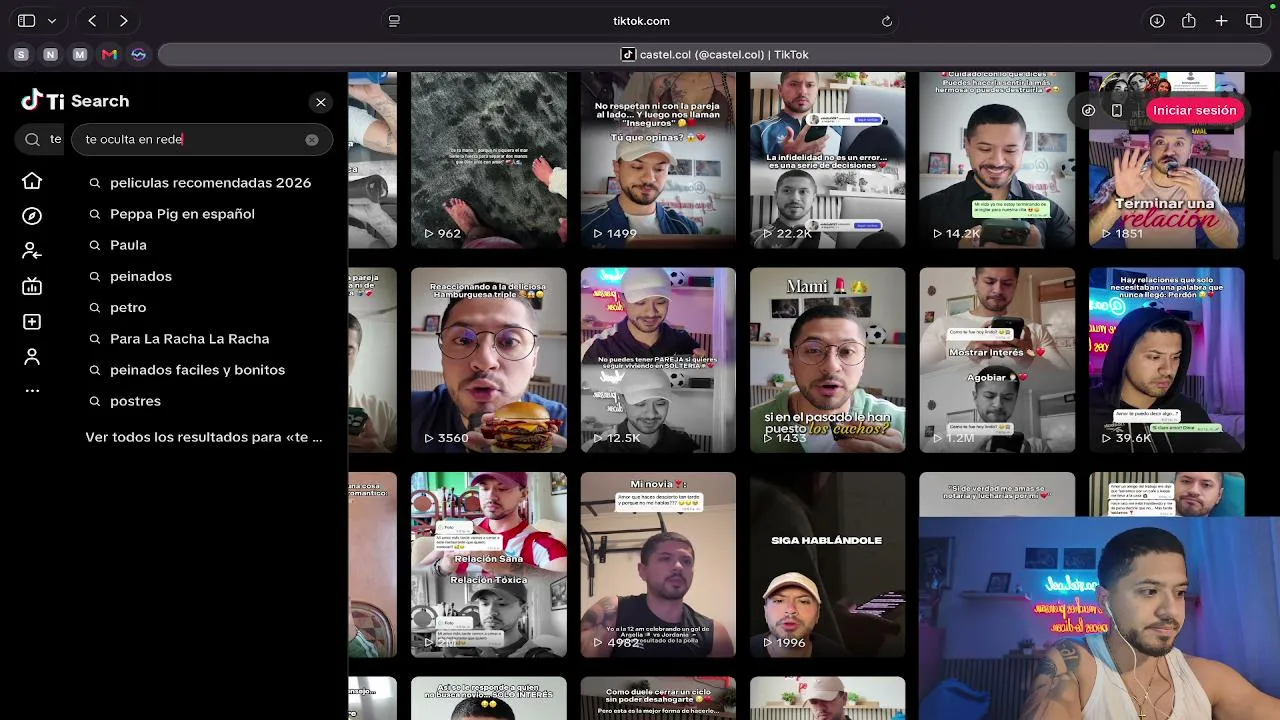This screenshot has width=1280, height=720.
Task: Click Ver todos los resultados link
Action: (x=204, y=437)
